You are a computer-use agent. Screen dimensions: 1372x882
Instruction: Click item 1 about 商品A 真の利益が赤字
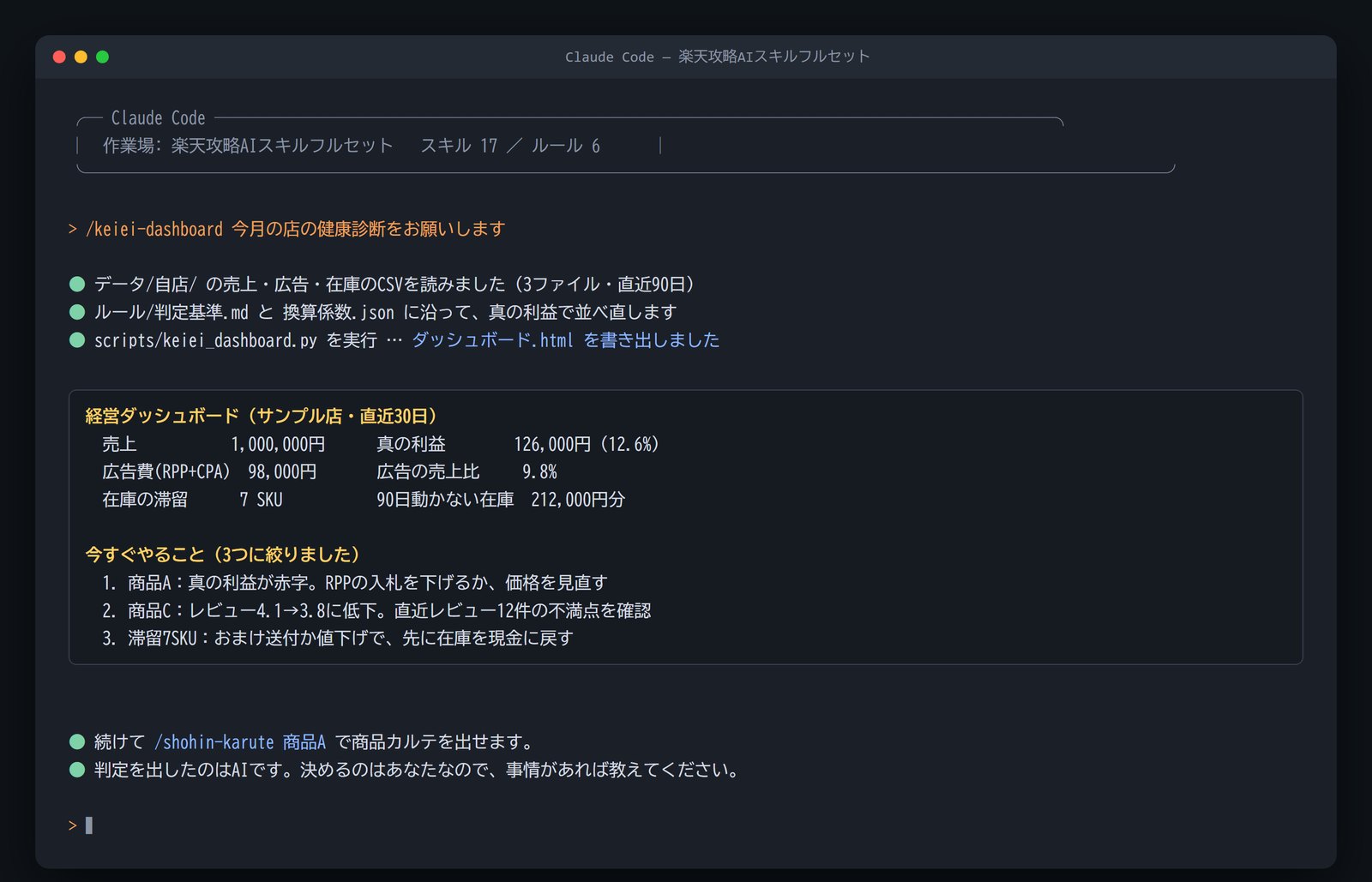pos(355,583)
